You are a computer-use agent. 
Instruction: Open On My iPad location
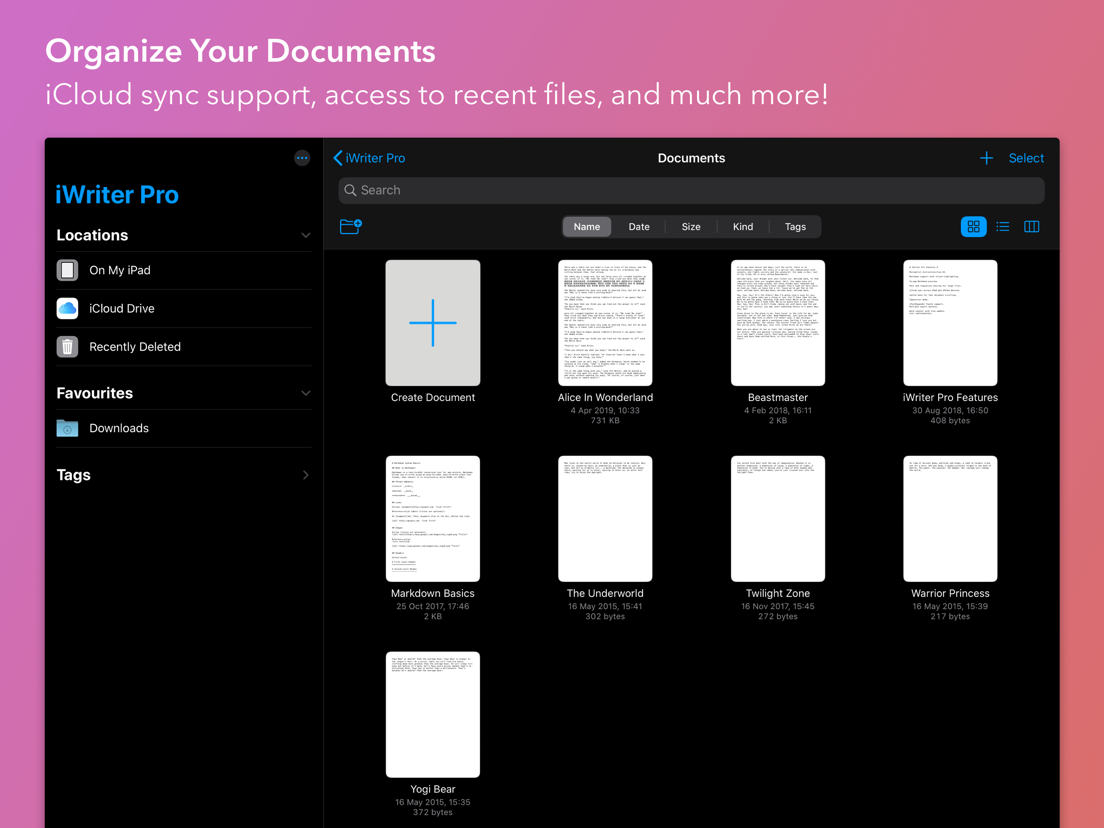[184, 270]
